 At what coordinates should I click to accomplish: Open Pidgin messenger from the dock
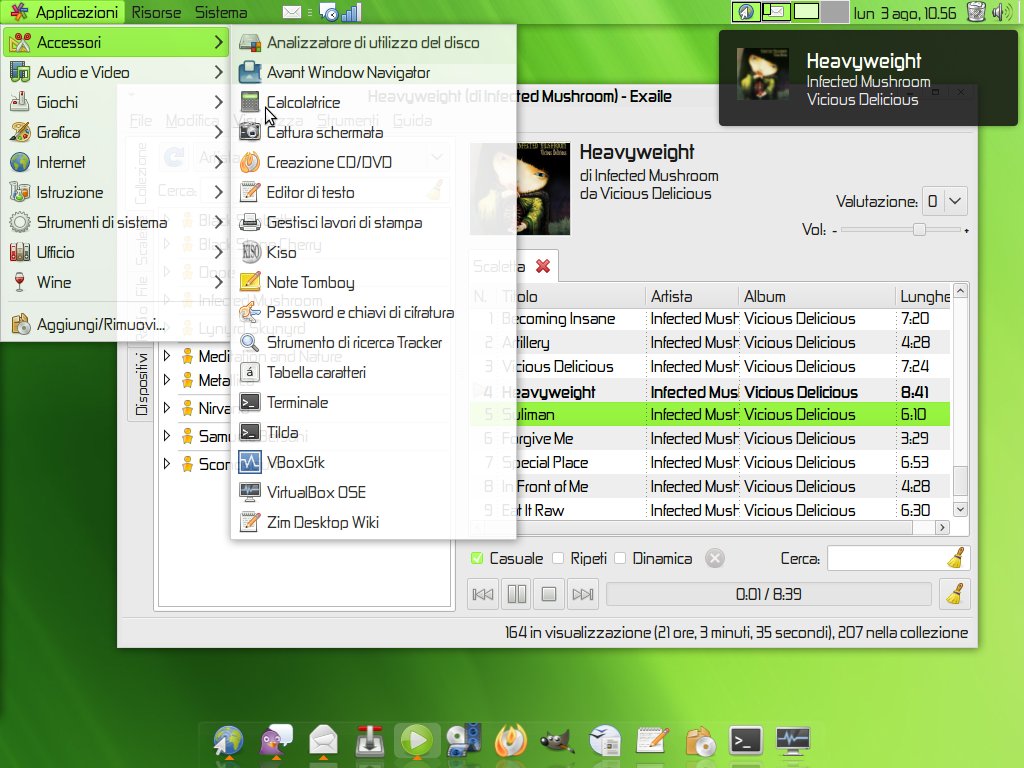click(x=276, y=742)
